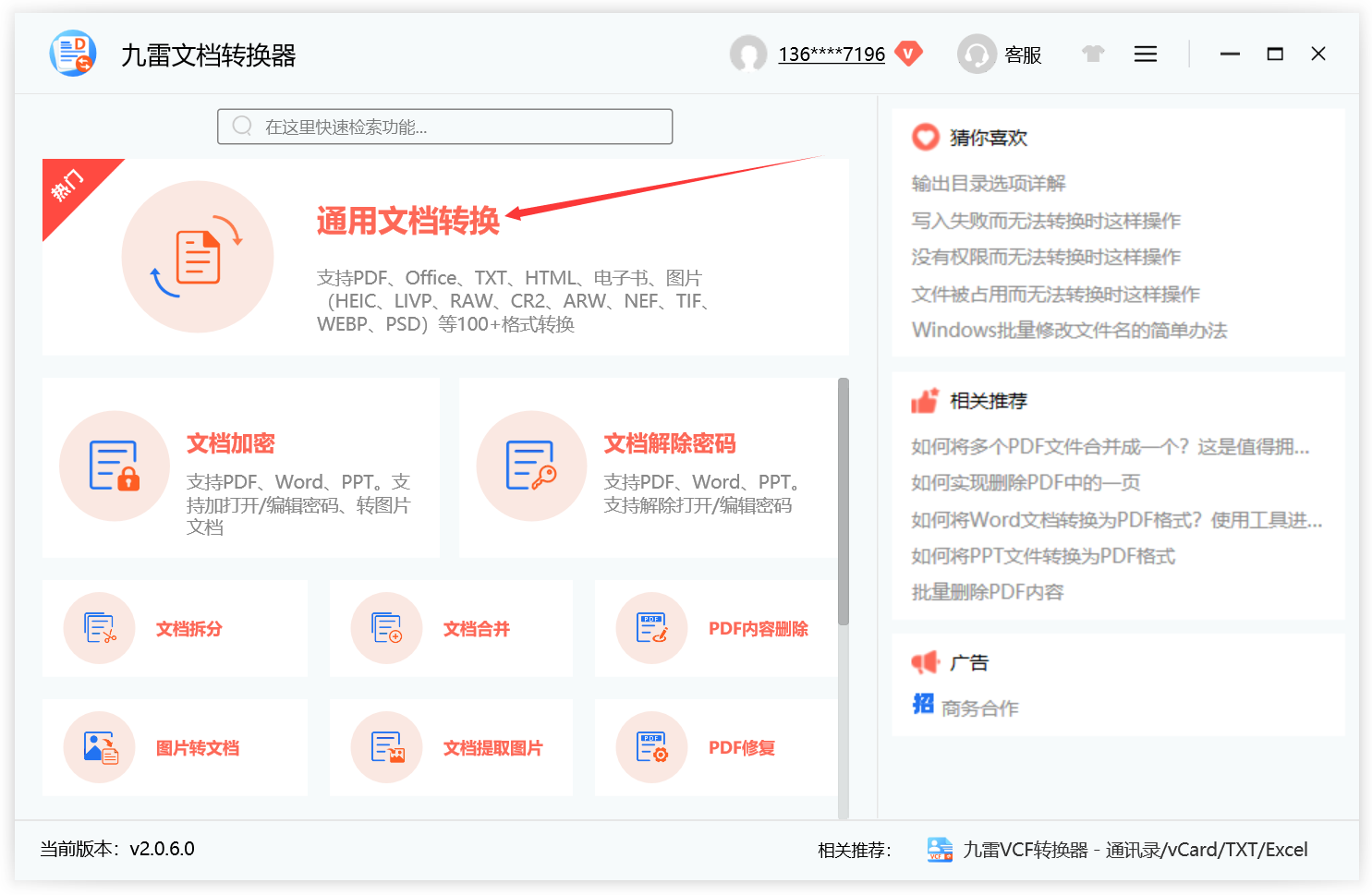Viewport: 1372px width, 895px height.
Task: Click the 客服 customer service headset icon
Action: [x=977, y=54]
